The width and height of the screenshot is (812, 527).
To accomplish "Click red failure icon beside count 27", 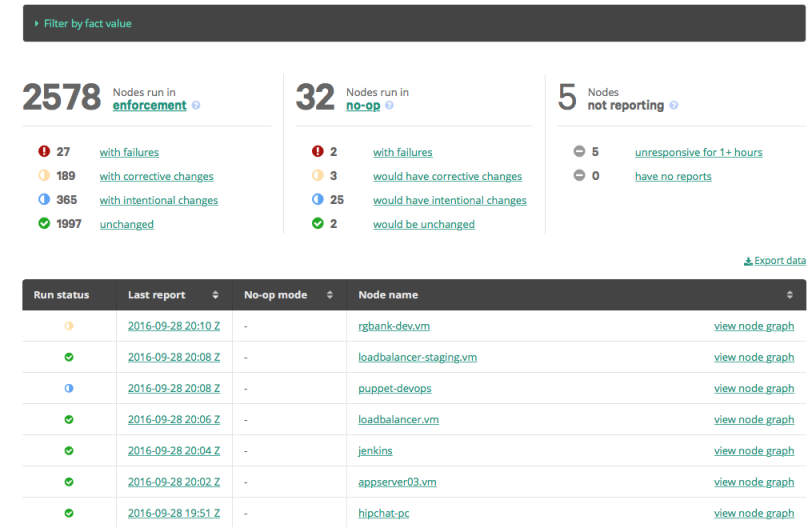I will [x=44, y=151].
